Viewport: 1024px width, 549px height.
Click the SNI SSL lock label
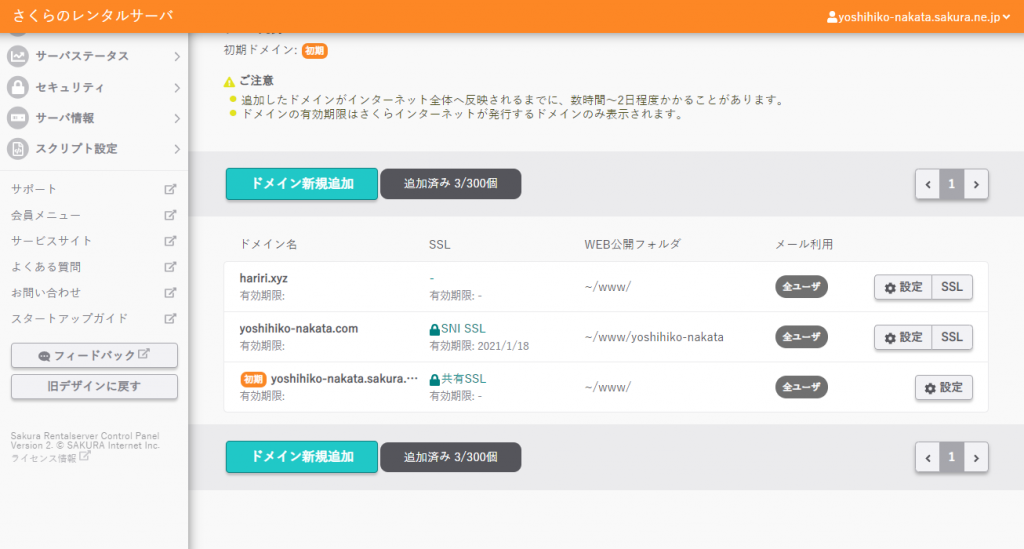[x=457, y=329]
